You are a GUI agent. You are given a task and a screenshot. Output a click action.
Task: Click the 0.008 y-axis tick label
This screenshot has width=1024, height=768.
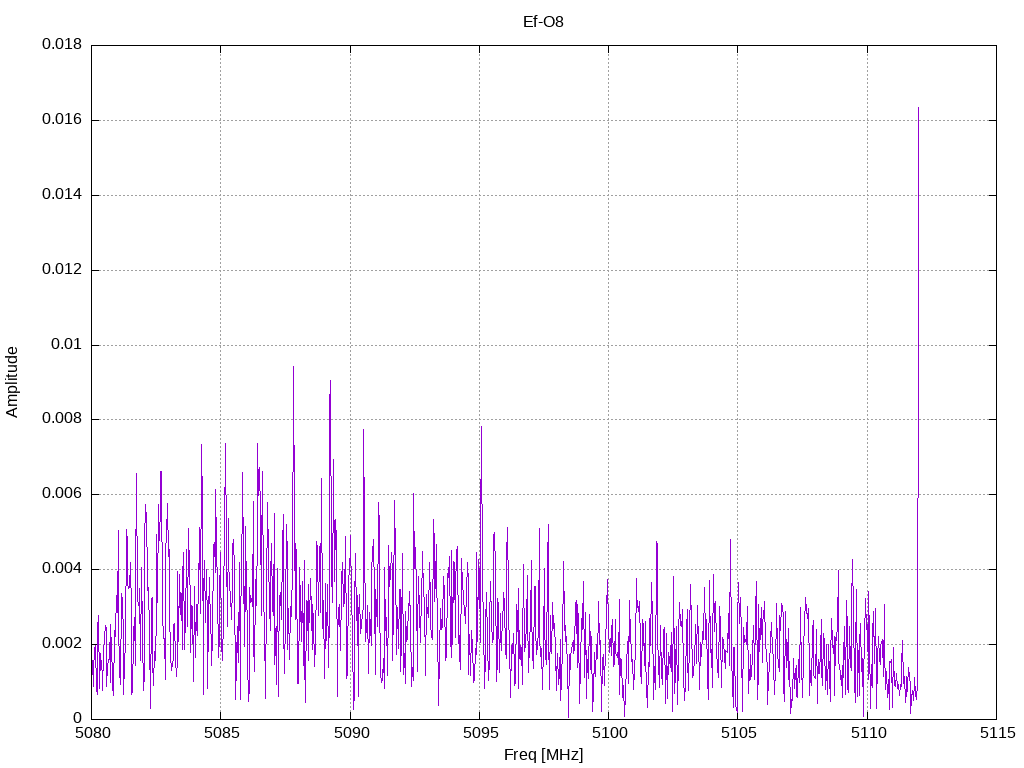[62, 419]
